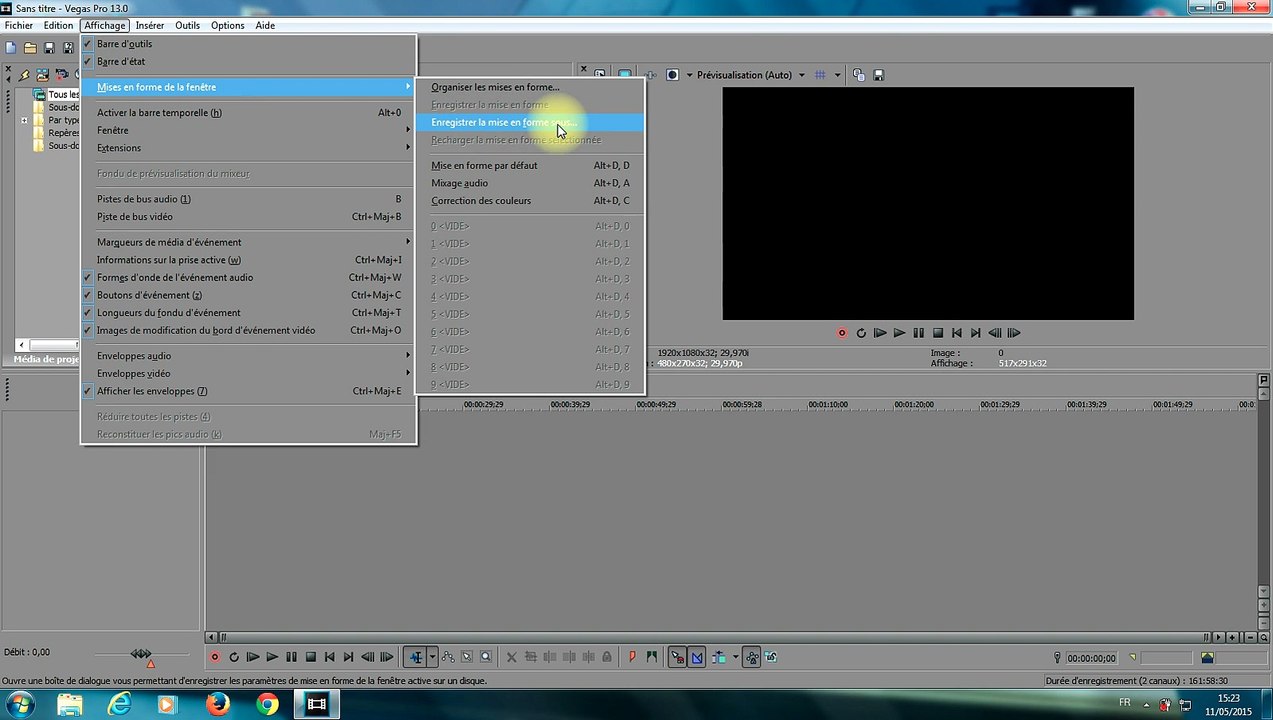Toggle Formes d'onde de l'événement audio
The height and width of the screenshot is (720, 1273).
(x=248, y=278)
